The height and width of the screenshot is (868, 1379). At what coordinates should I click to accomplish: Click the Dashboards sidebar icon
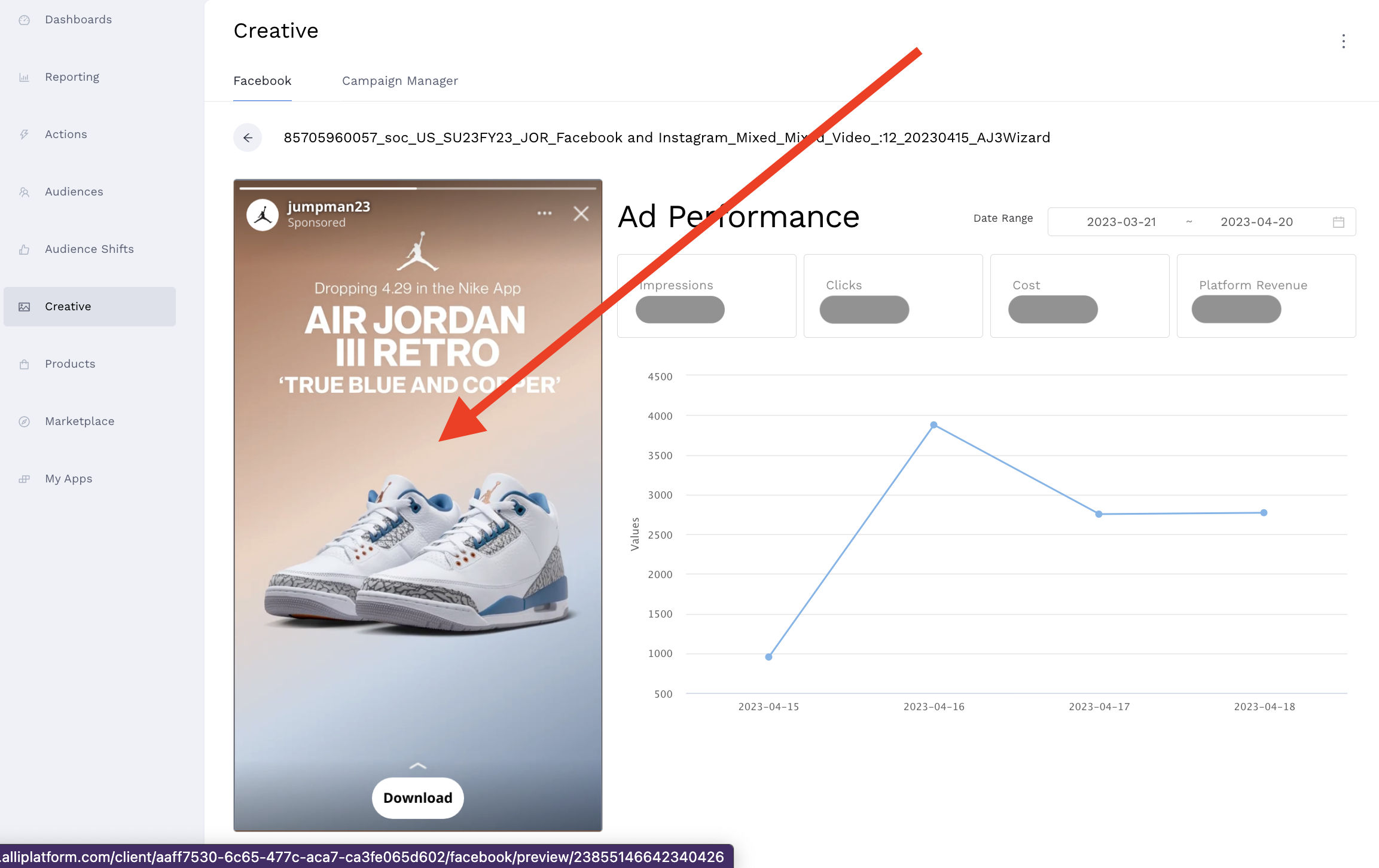tap(24, 20)
